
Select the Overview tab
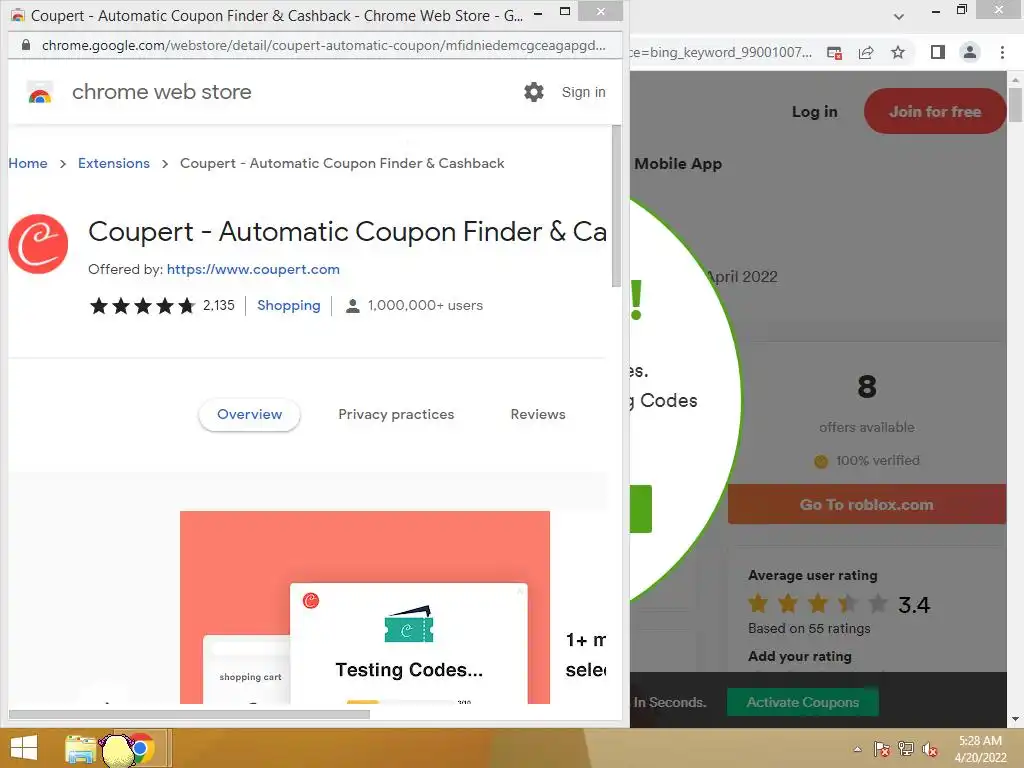249,415
